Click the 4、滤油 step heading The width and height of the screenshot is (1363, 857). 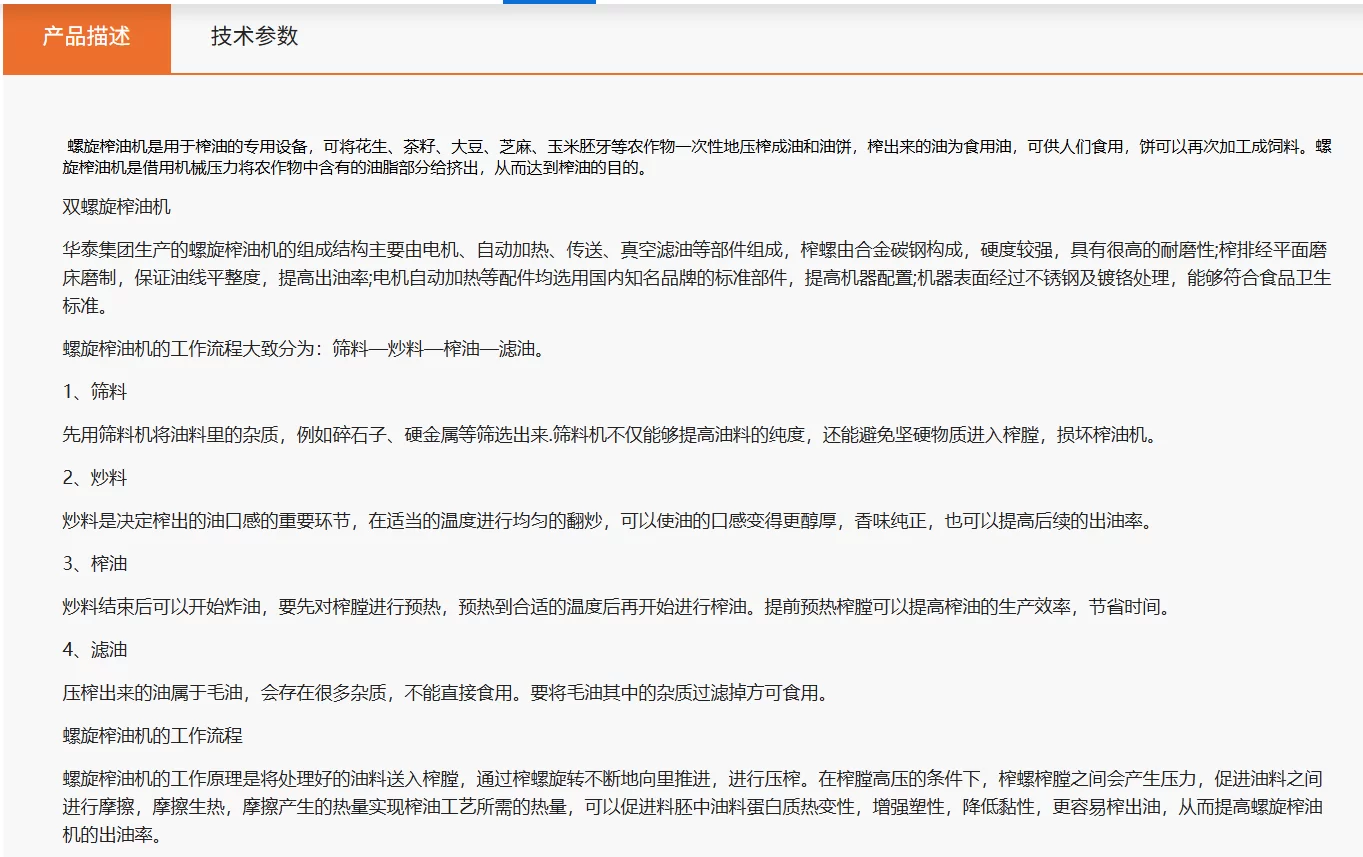tap(95, 650)
